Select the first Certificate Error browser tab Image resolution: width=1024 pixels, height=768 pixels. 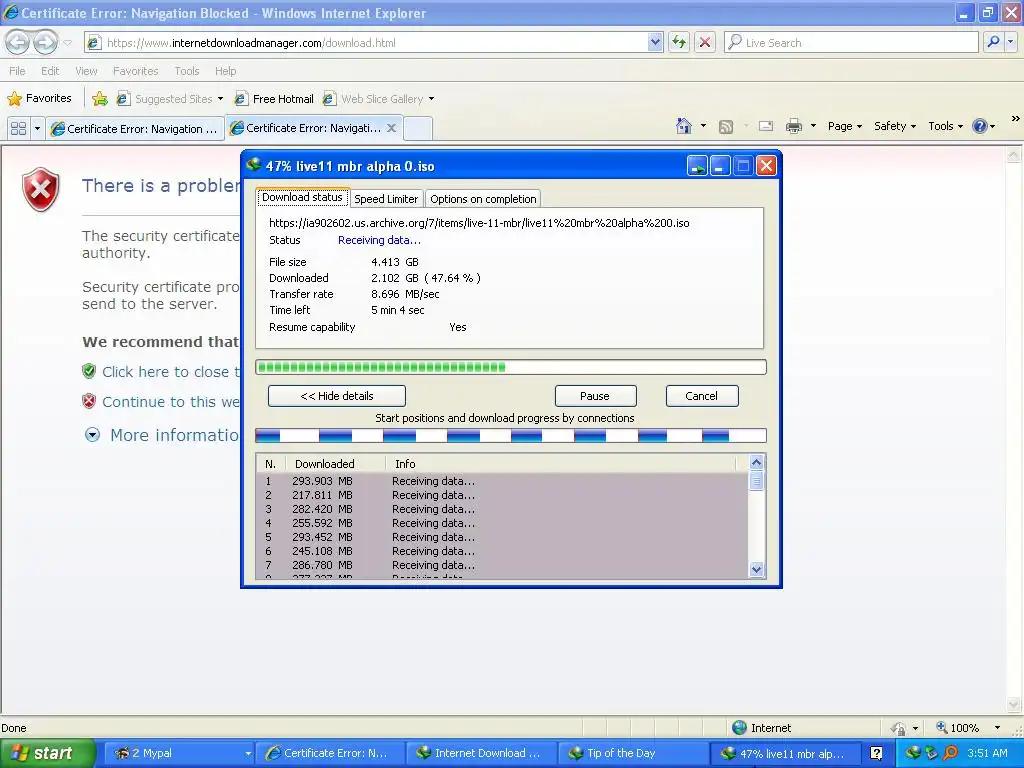[x=135, y=129]
